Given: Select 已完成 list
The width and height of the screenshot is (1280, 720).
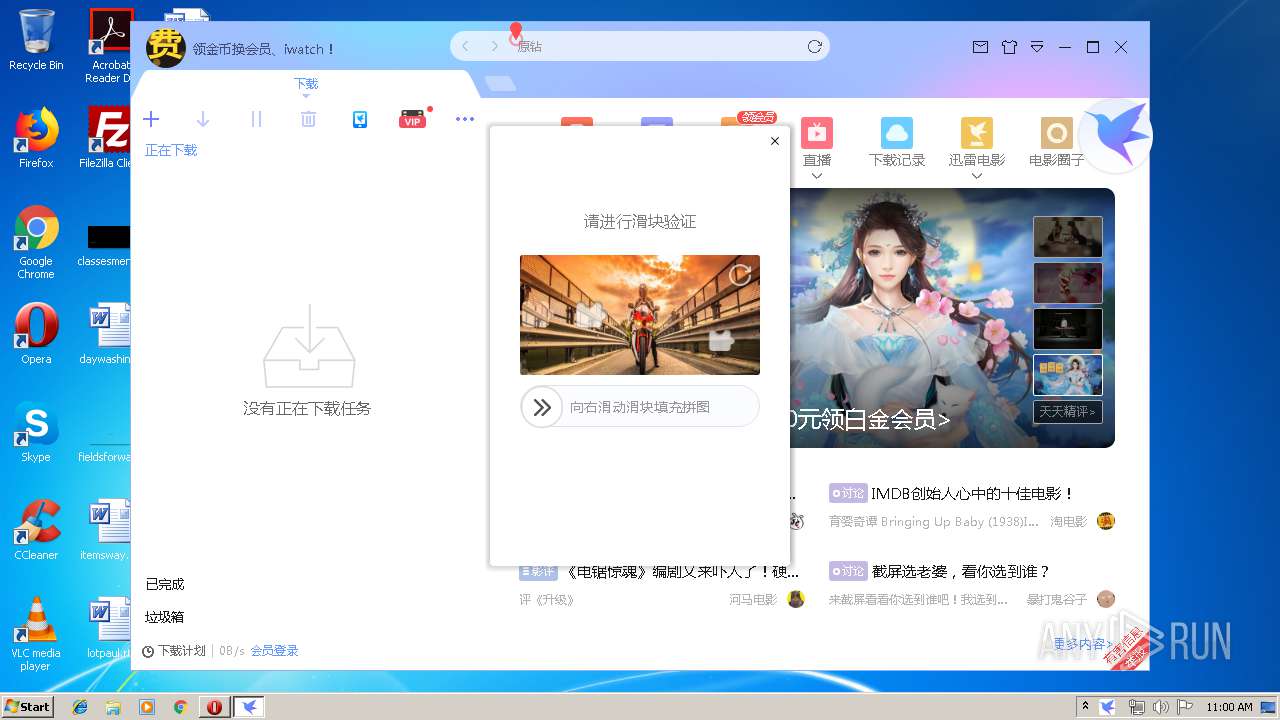Looking at the screenshot, I should pos(165,584).
